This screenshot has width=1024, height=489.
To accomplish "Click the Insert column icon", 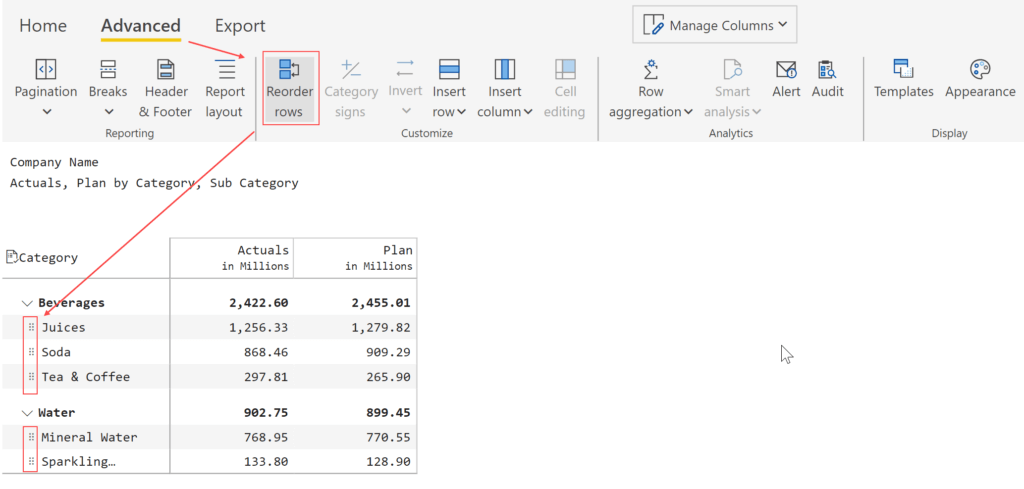I will point(505,69).
